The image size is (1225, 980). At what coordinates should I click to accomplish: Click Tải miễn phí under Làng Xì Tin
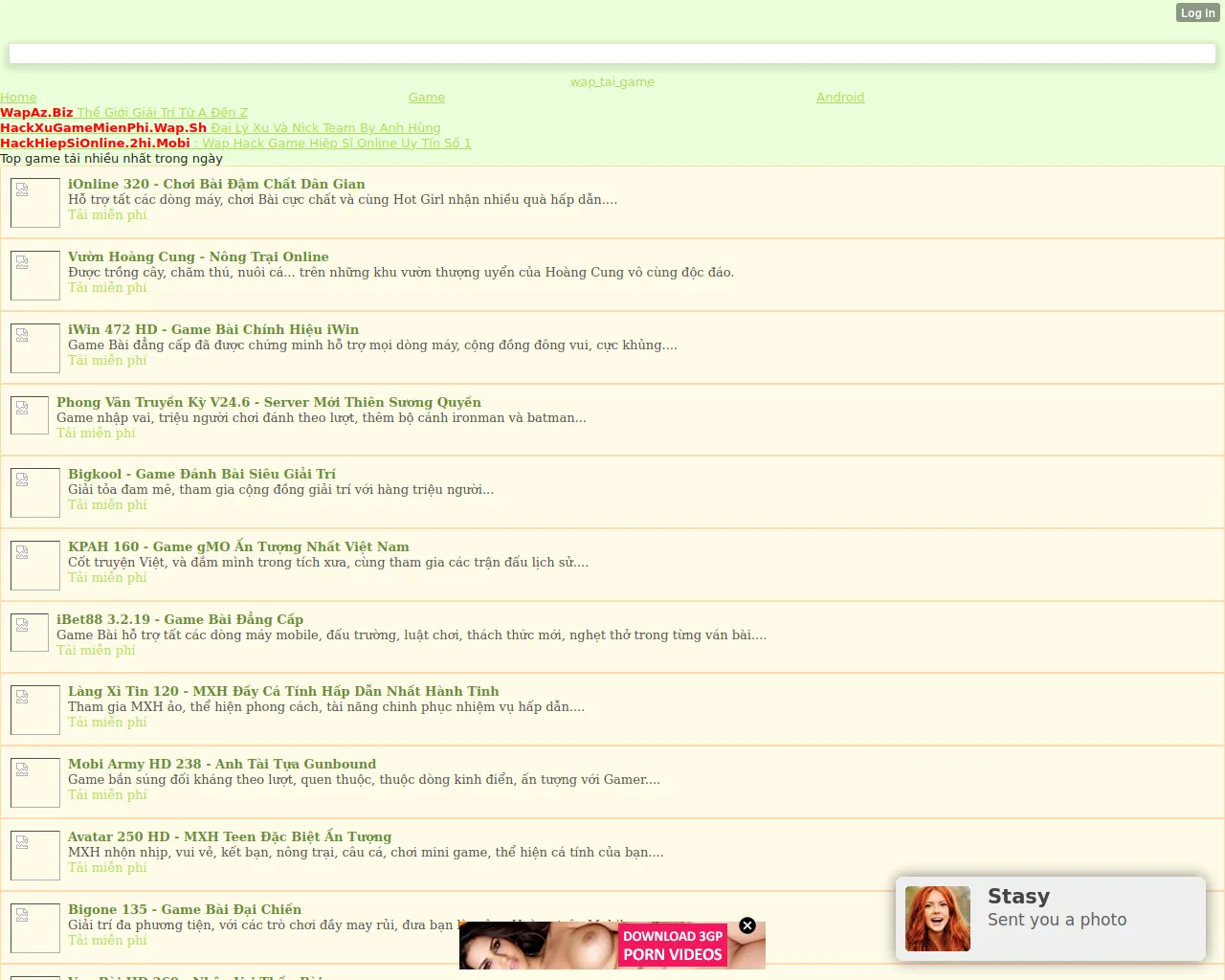tap(107, 722)
